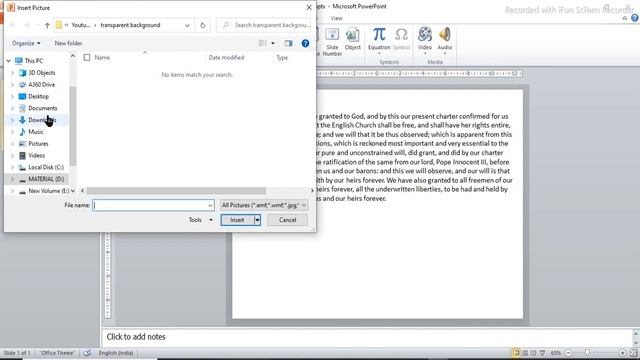Viewport: 640px width, 360px height.
Task: Select New Volume (E:) drive
Action: coord(49,191)
